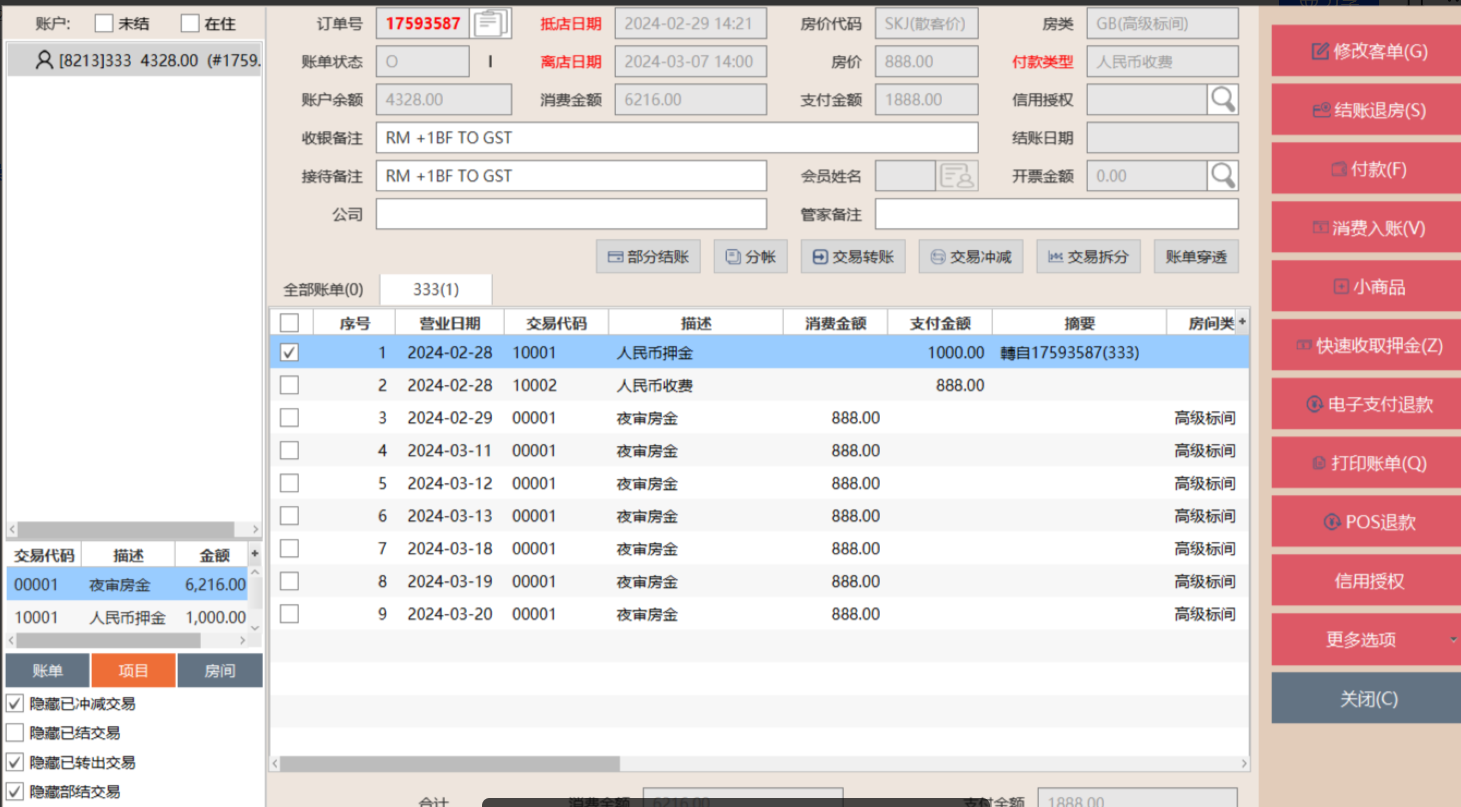
Task: Click the 交易拆分 transaction split button
Action: pos(1088,257)
